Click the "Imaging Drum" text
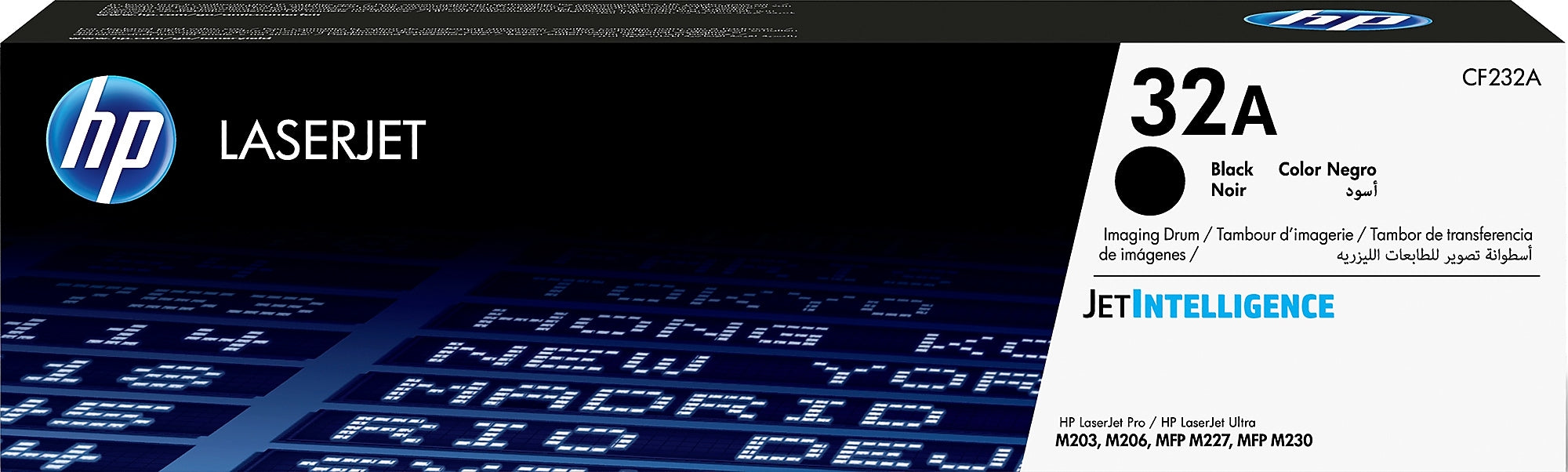The width and height of the screenshot is (1568, 472). coord(1151,235)
